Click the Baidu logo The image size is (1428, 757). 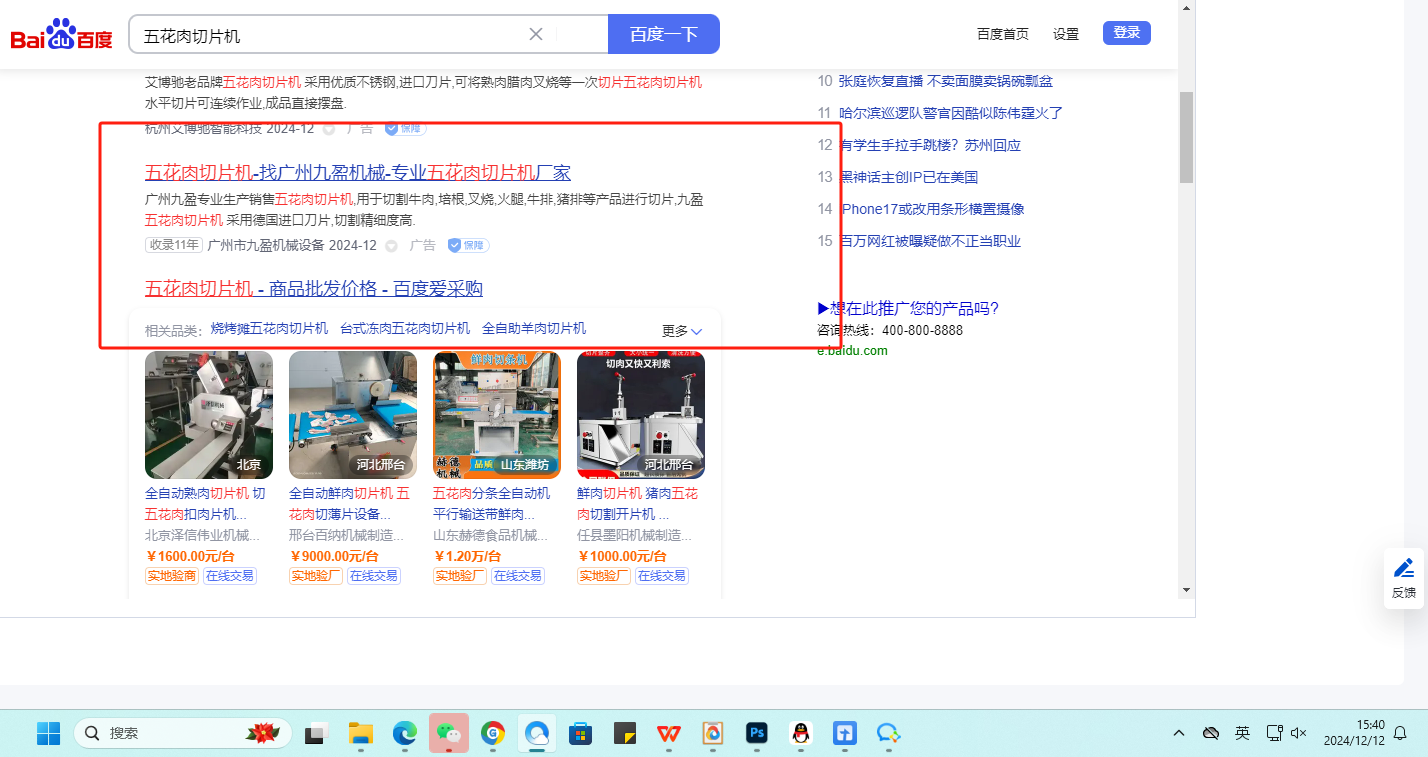click(62, 35)
